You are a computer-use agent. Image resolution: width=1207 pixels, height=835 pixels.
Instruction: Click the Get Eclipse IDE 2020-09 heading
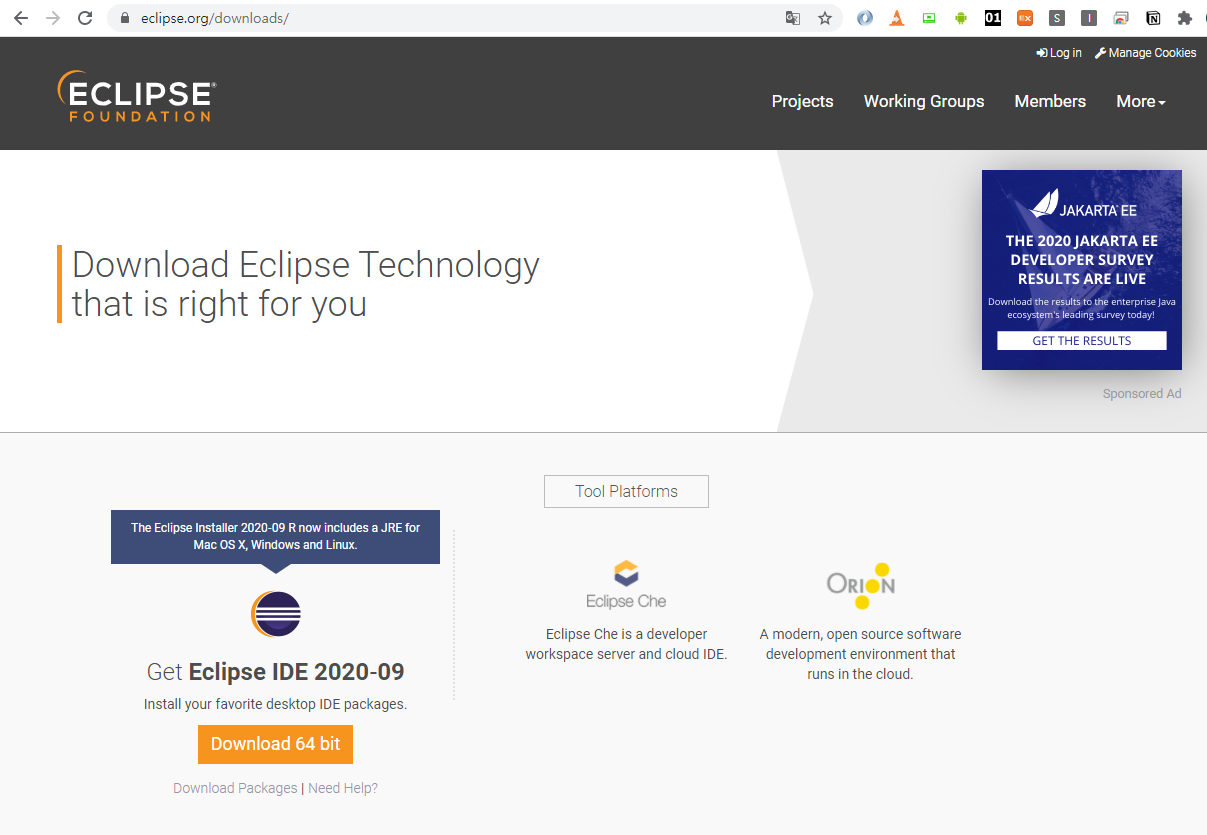[275, 671]
